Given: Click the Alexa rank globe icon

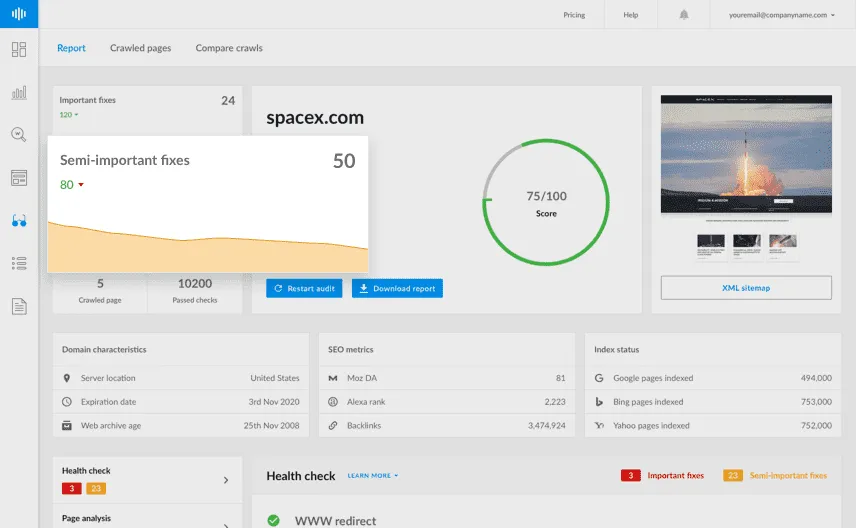Looking at the screenshot, I should click(x=332, y=402).
